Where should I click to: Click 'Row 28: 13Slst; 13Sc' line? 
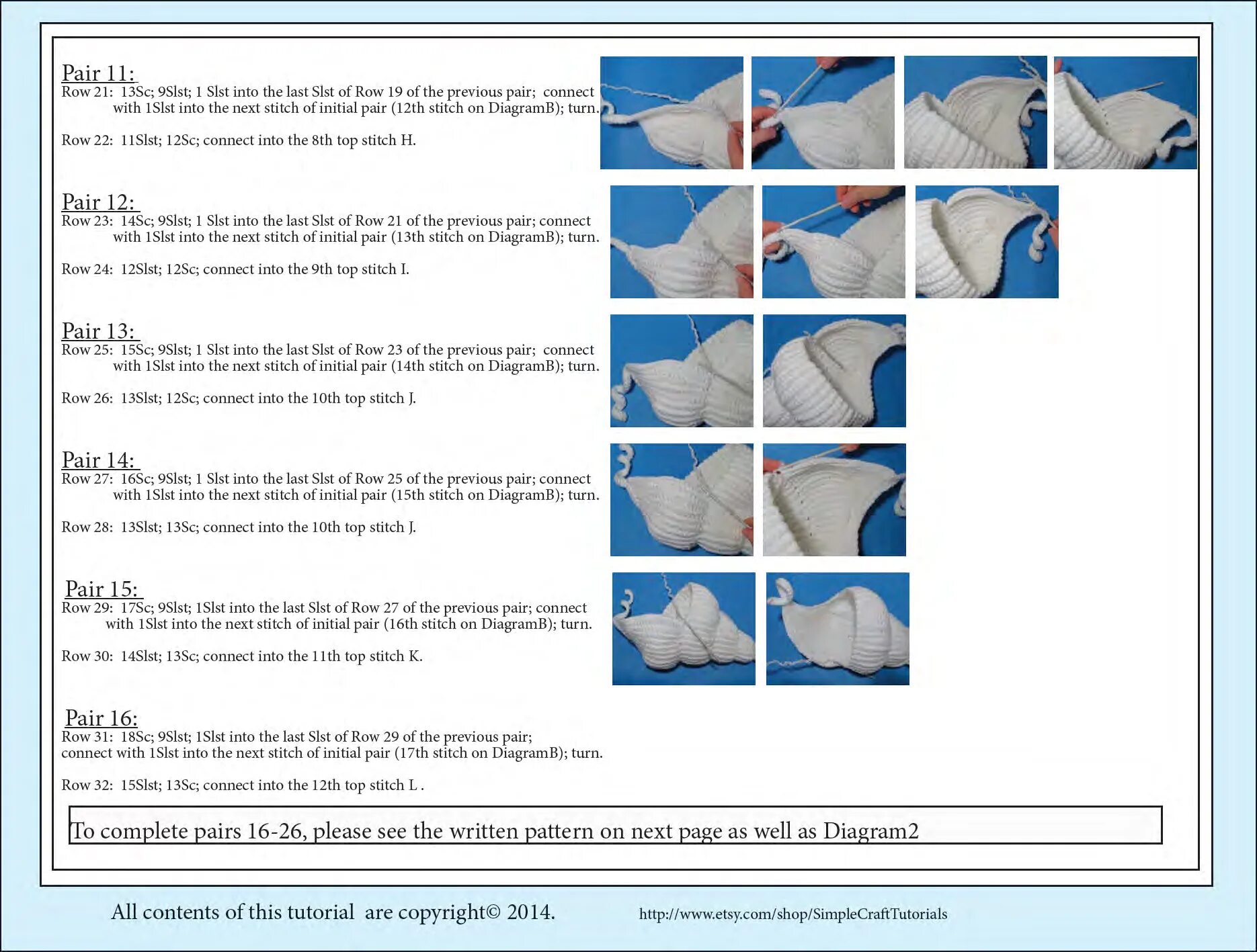(239, 527)
